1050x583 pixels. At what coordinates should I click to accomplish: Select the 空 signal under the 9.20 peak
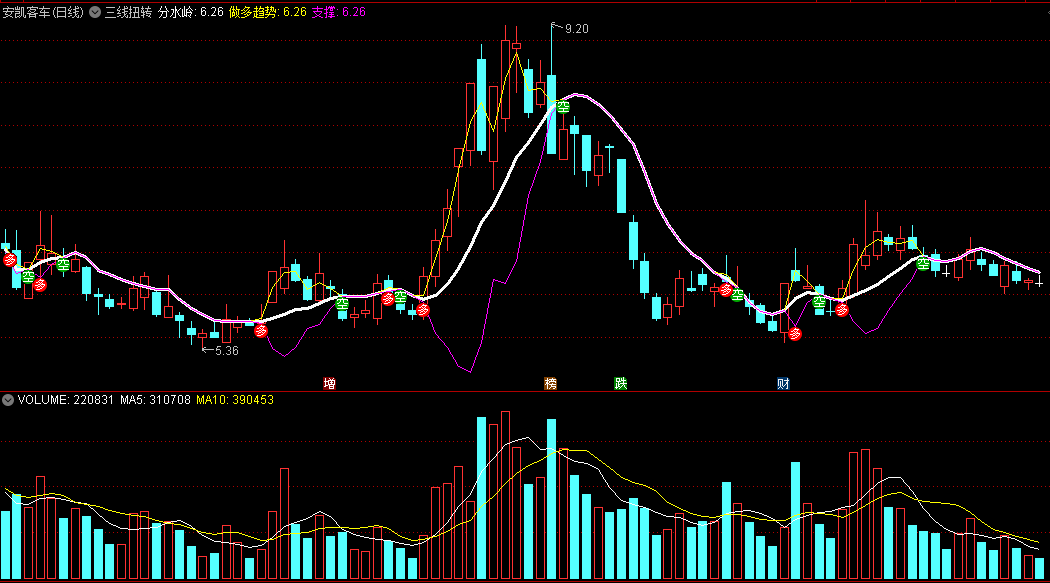563,107
